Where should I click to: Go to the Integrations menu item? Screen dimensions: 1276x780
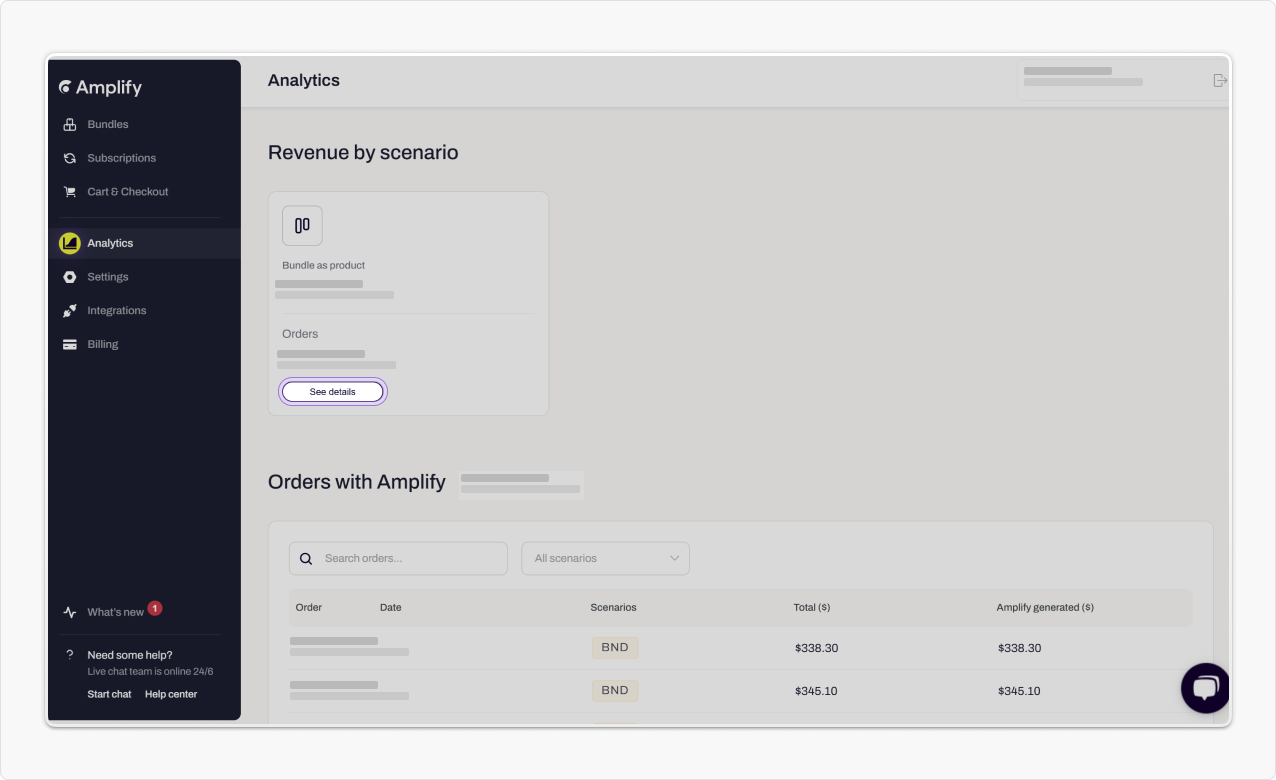point(116,311)
